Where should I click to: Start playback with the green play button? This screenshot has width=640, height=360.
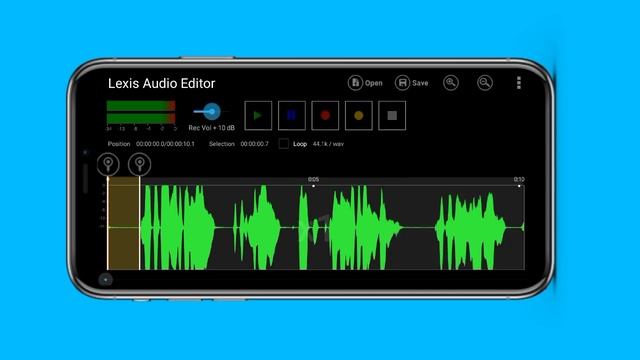click(258, 116)
